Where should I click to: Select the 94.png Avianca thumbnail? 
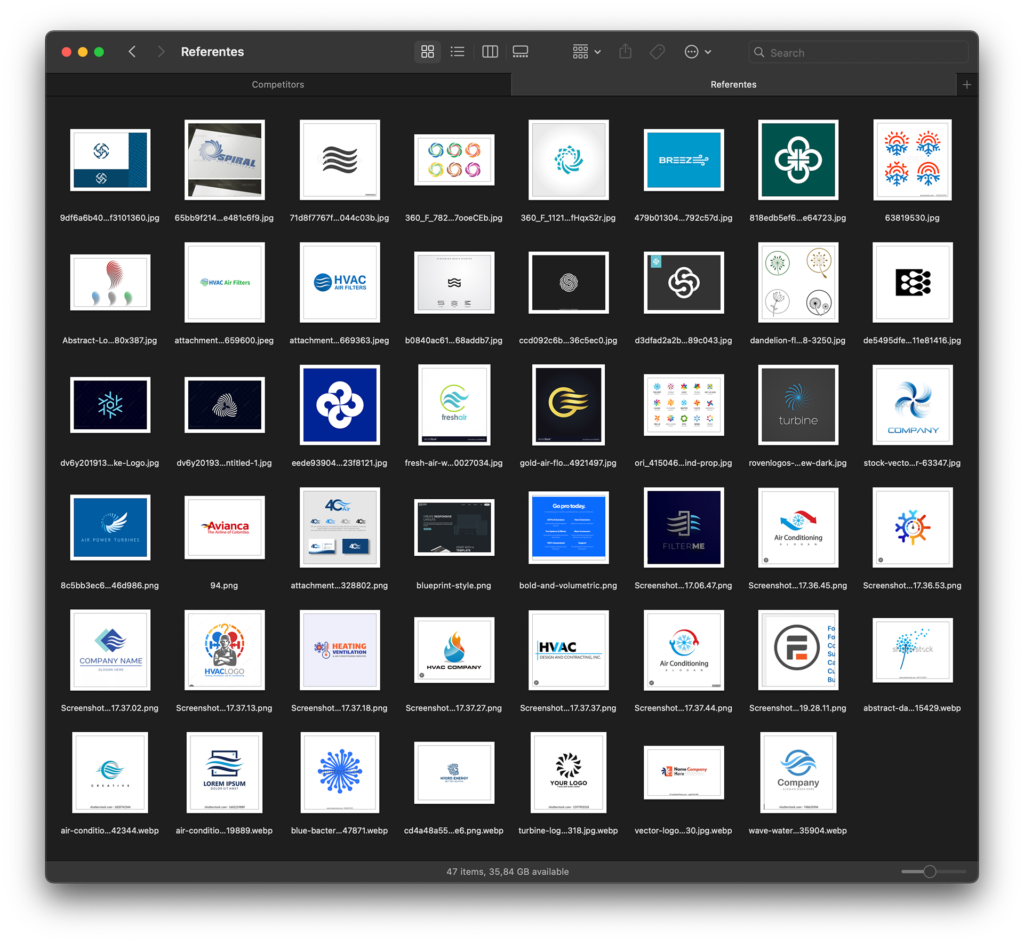[x=225, y=527]
